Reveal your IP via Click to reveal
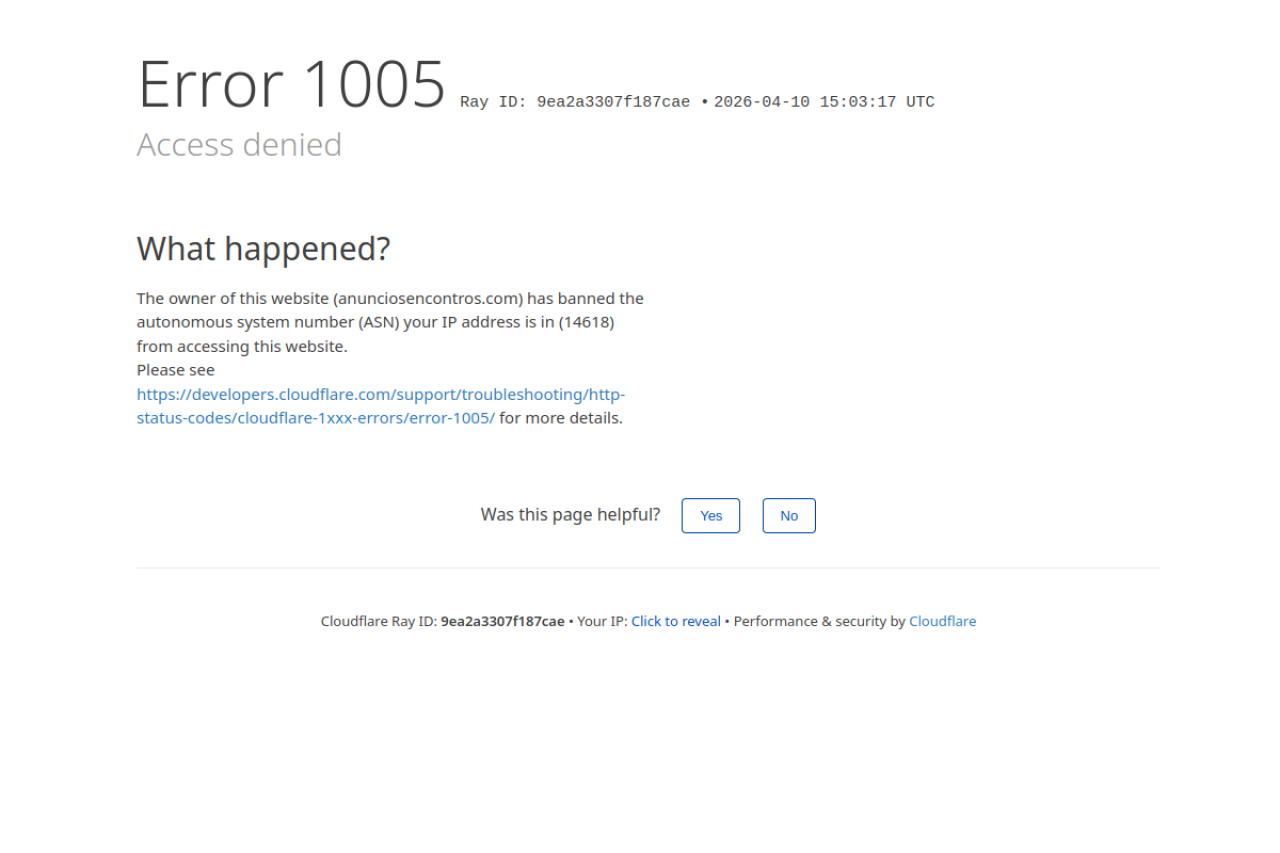The height and width of the screenshot is (853, 1280). click(x=675, y=621)
